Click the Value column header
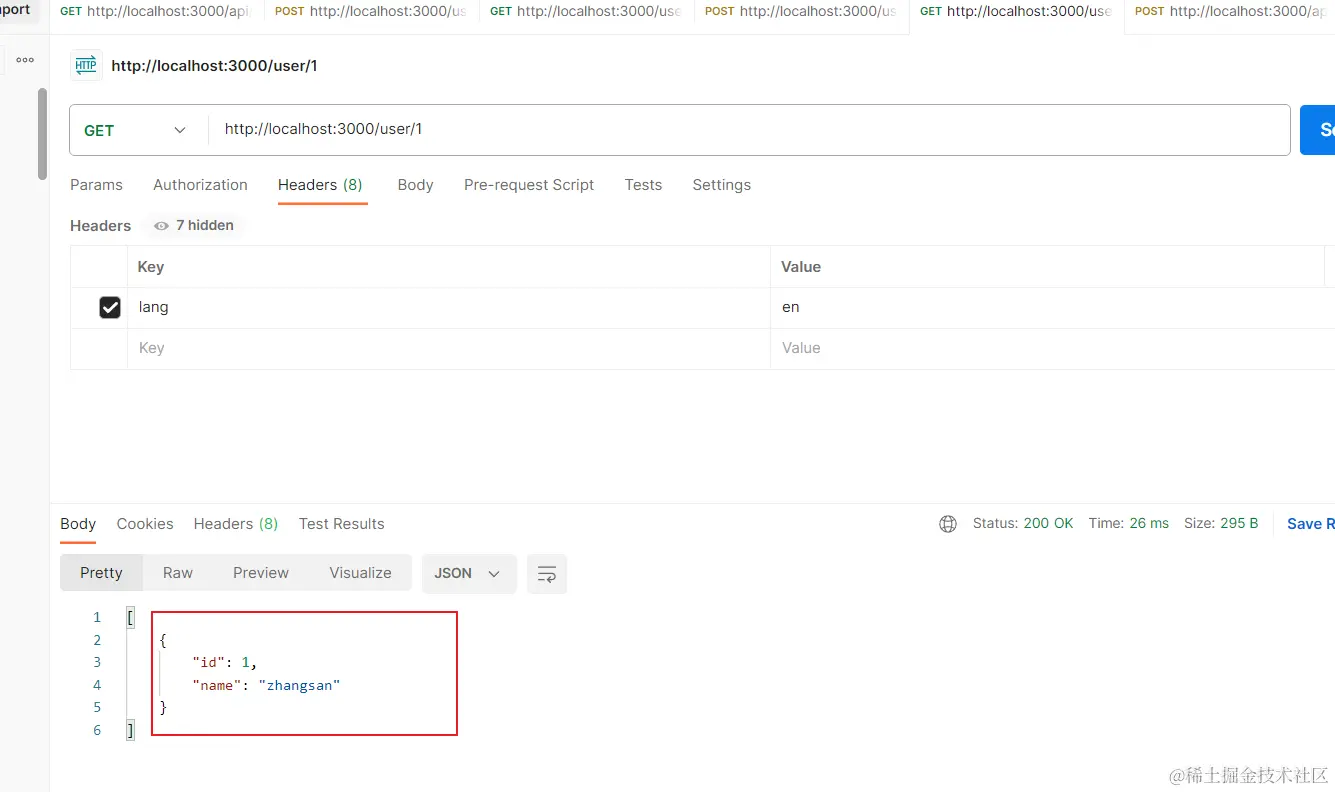1335x792 pixels. (1047, 267)
